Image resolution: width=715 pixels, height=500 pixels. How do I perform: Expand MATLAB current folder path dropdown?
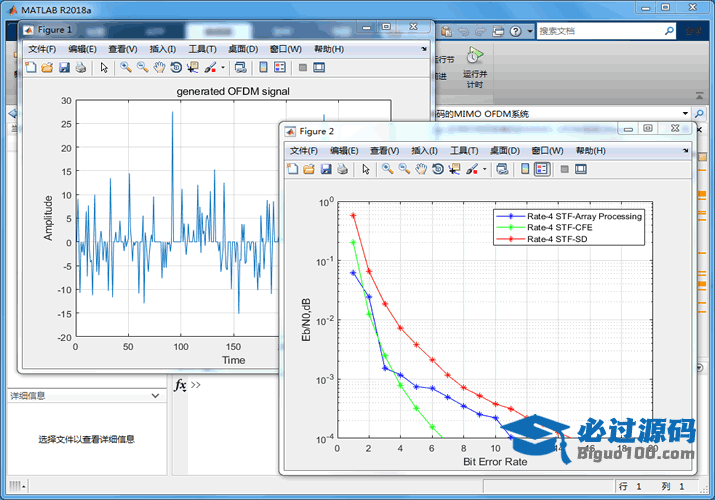click(685, 113)
